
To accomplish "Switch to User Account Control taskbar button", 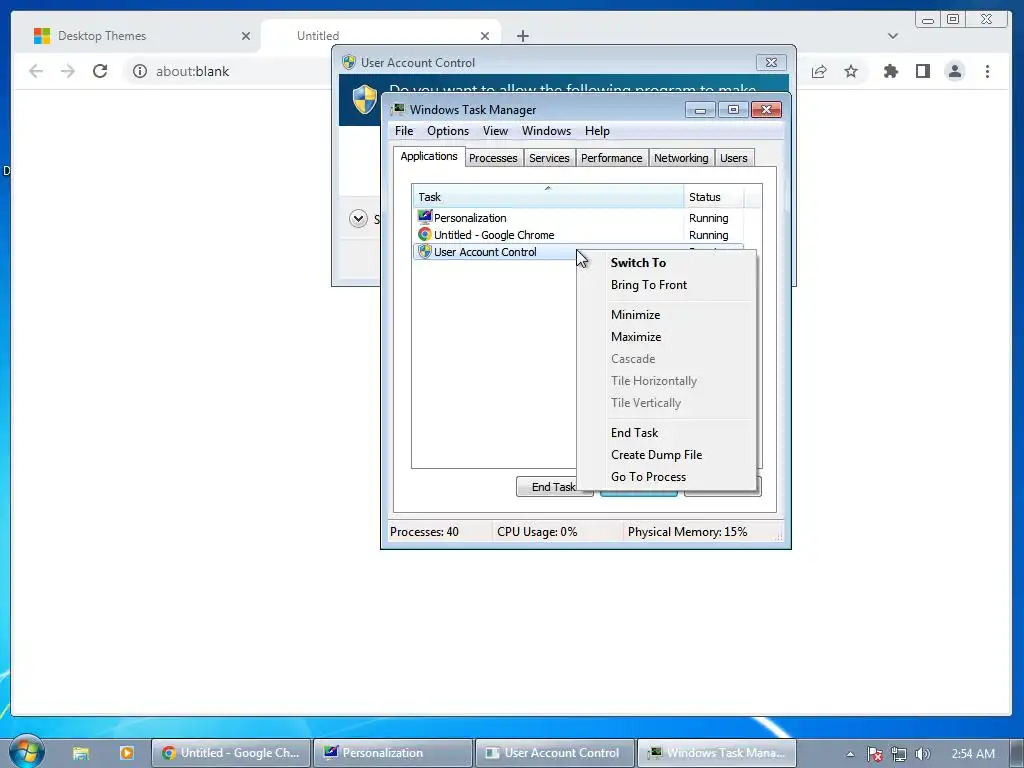I will point(554,753).
